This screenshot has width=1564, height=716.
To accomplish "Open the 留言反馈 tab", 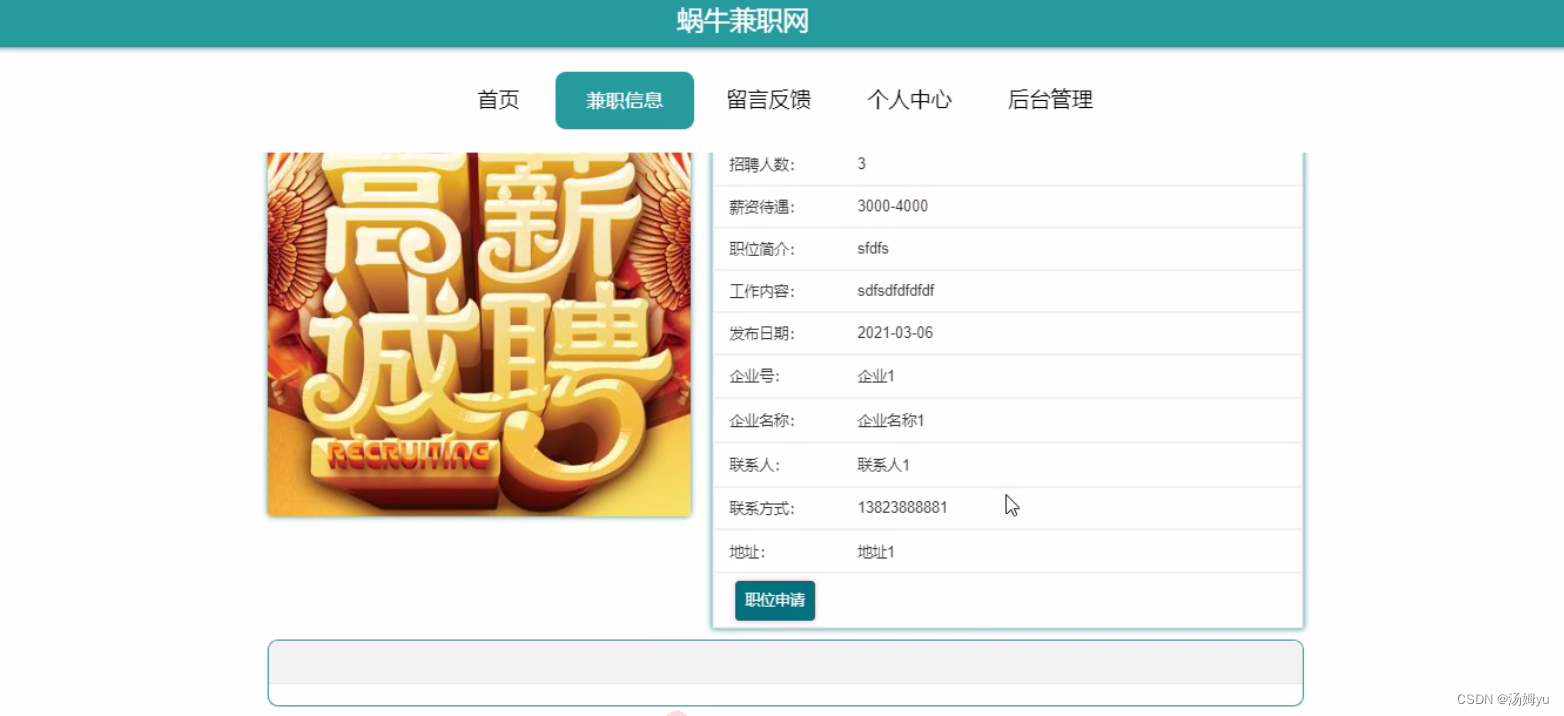I will point(768,99).
